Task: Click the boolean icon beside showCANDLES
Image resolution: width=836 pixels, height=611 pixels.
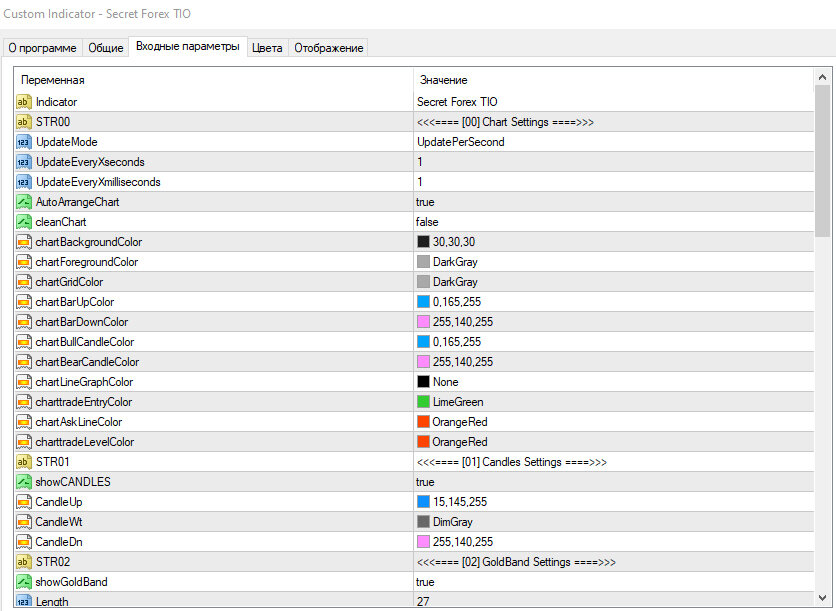Action: tap(23, 482)
